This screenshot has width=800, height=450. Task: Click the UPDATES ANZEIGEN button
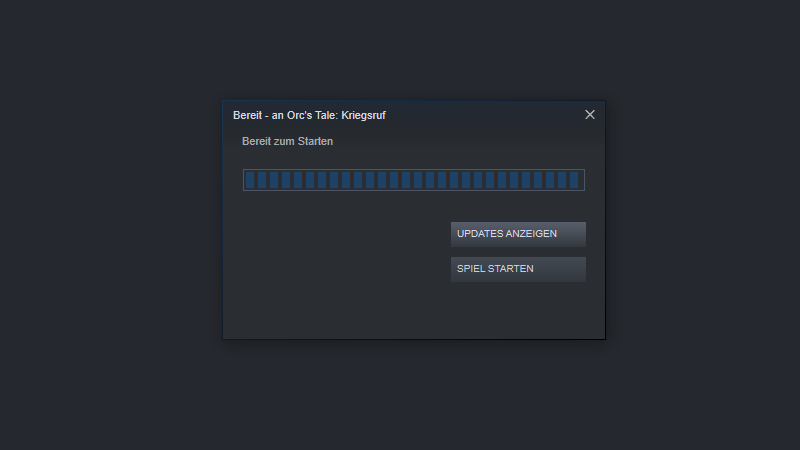tap(518, 234)
